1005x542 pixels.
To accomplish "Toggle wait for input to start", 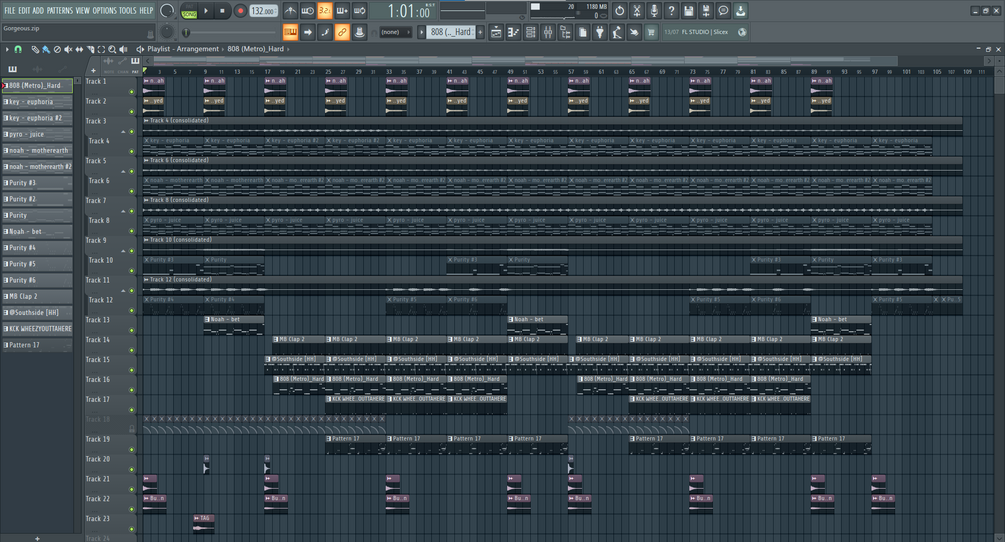I will coord(308,11).
